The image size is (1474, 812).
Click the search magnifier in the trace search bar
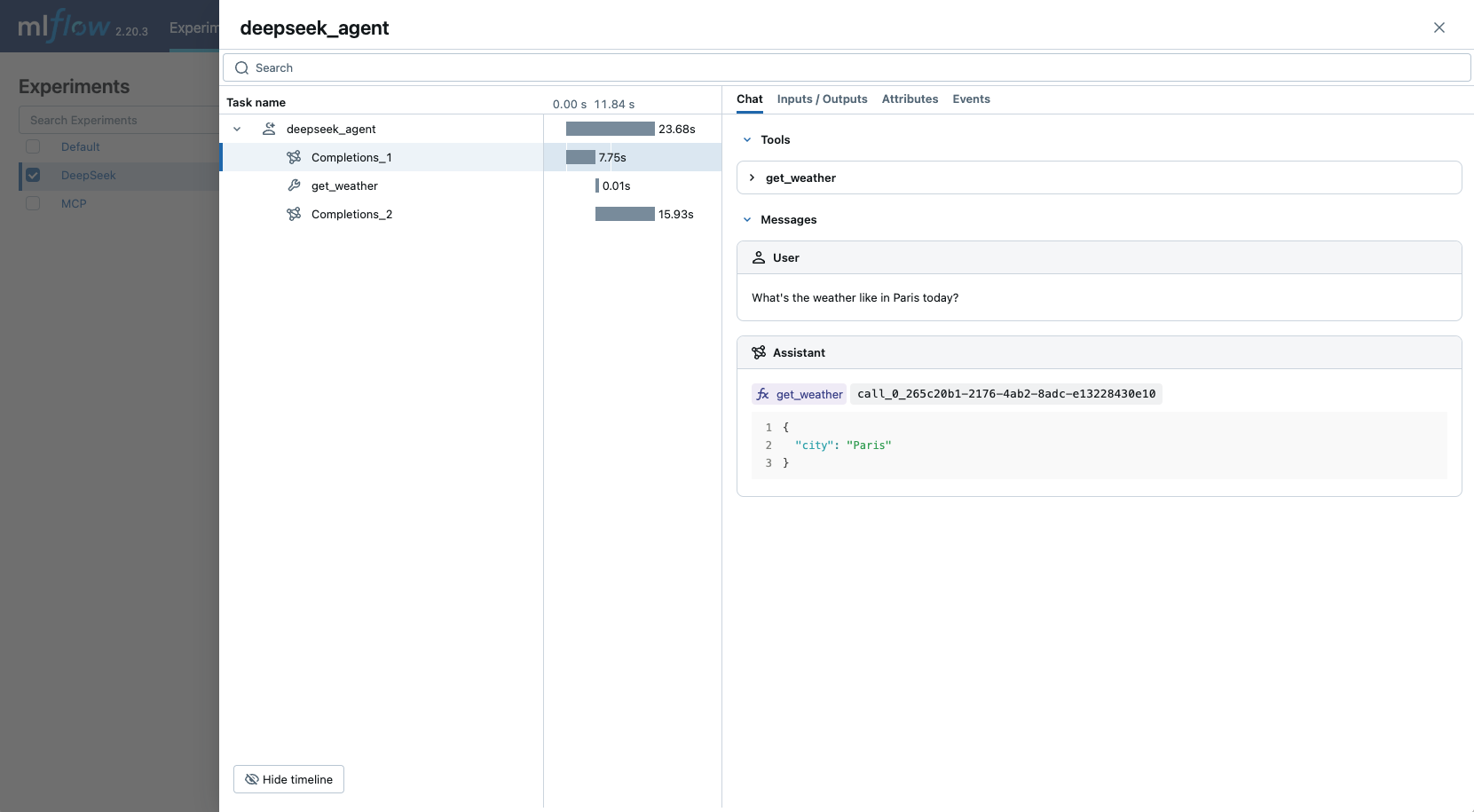tap(242, 67)
